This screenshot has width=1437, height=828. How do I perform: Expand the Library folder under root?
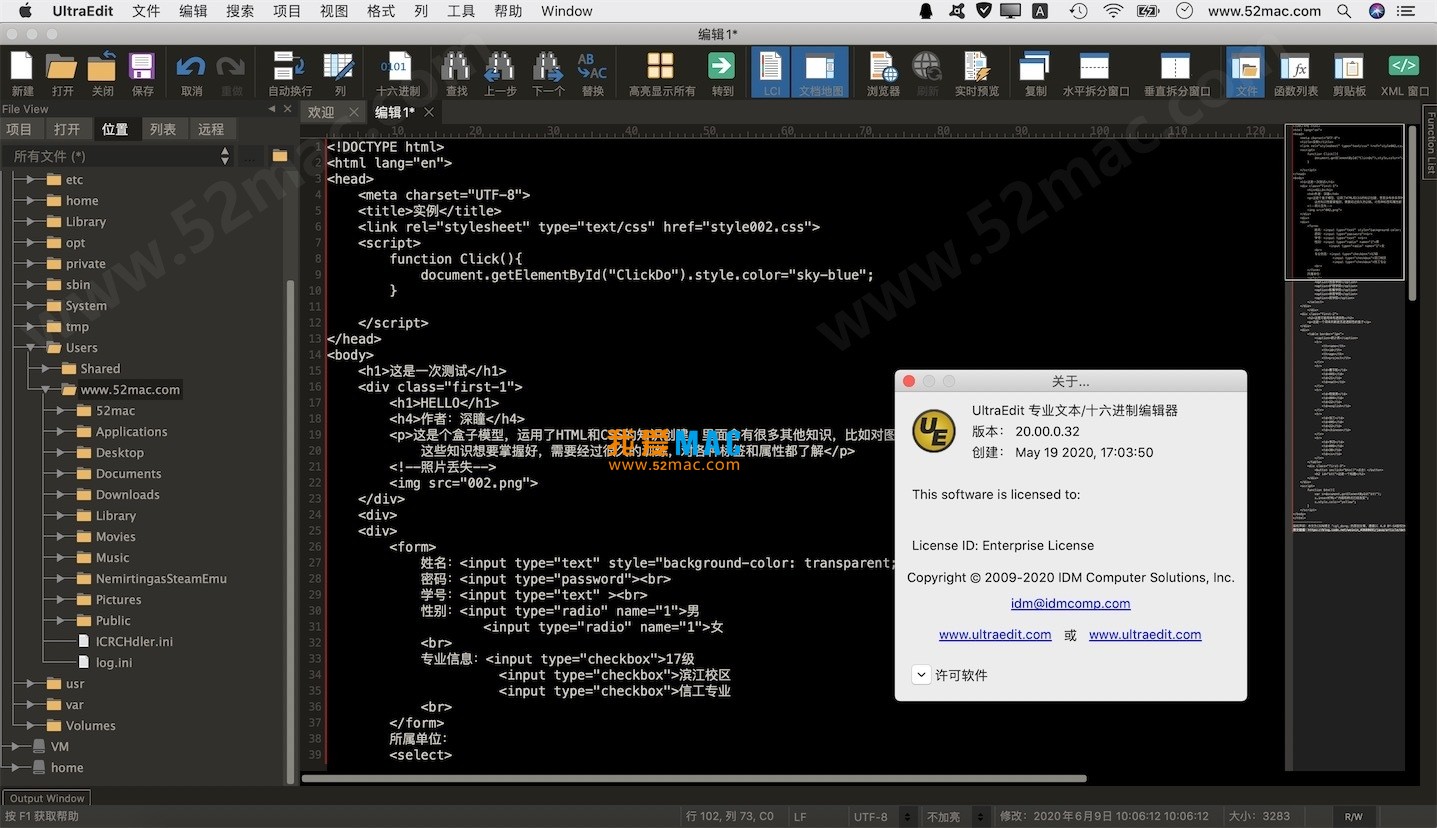point(31,222)
